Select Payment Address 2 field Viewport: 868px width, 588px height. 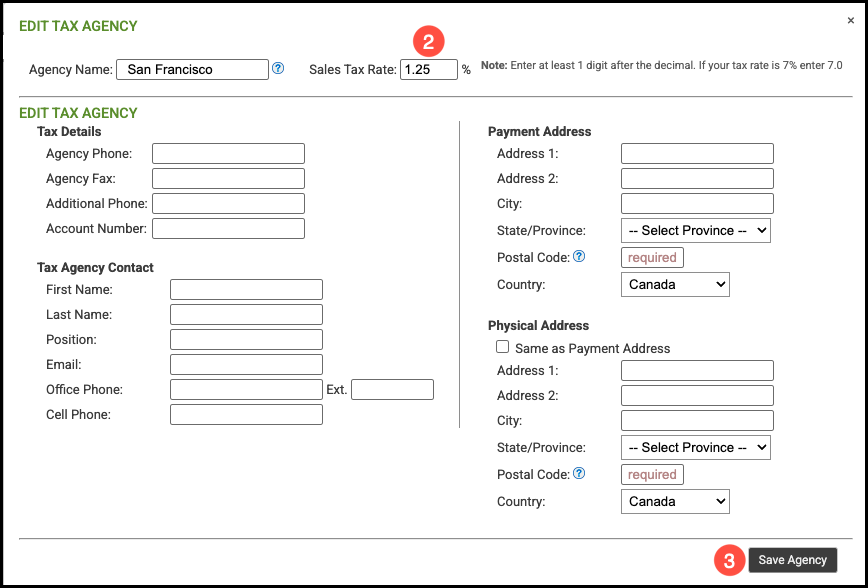(698, 178)
